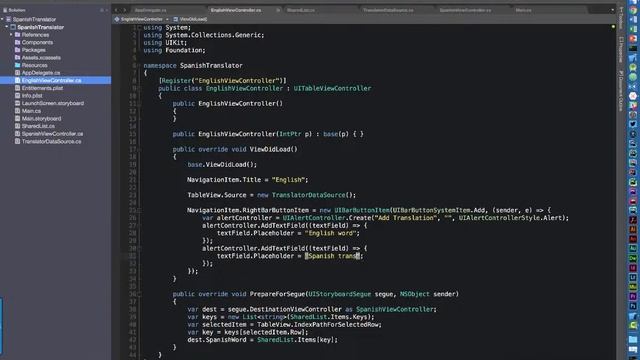Open AppDelegate.cs in the solution tree
This screenshot has width=640, height=360.
[41, 73]
